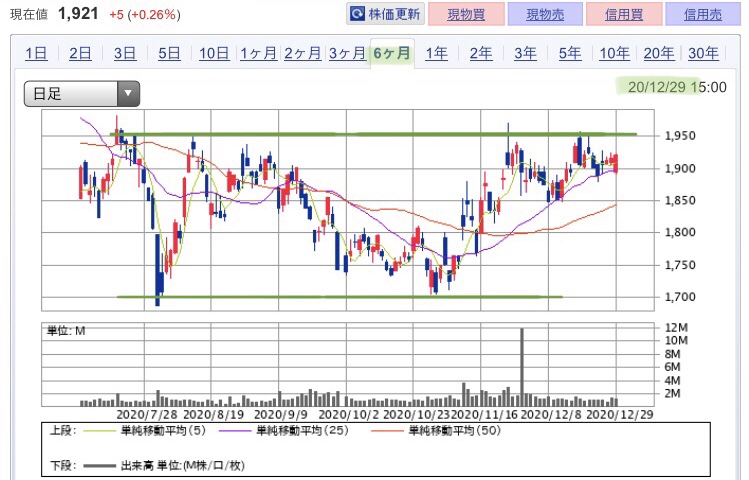This screenshot has height=480, width=749.
Task: Click the current price 1,921
Action: 78,14
